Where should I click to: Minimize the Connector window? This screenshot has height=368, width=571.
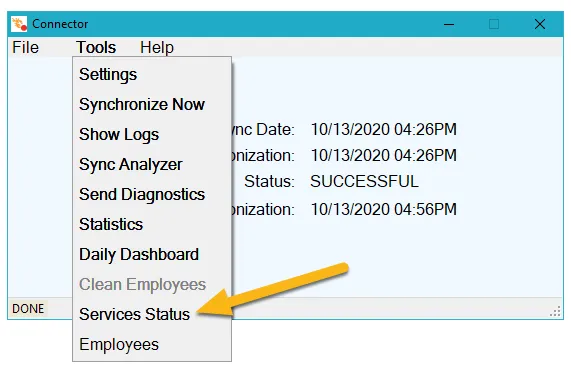[449, 24]
